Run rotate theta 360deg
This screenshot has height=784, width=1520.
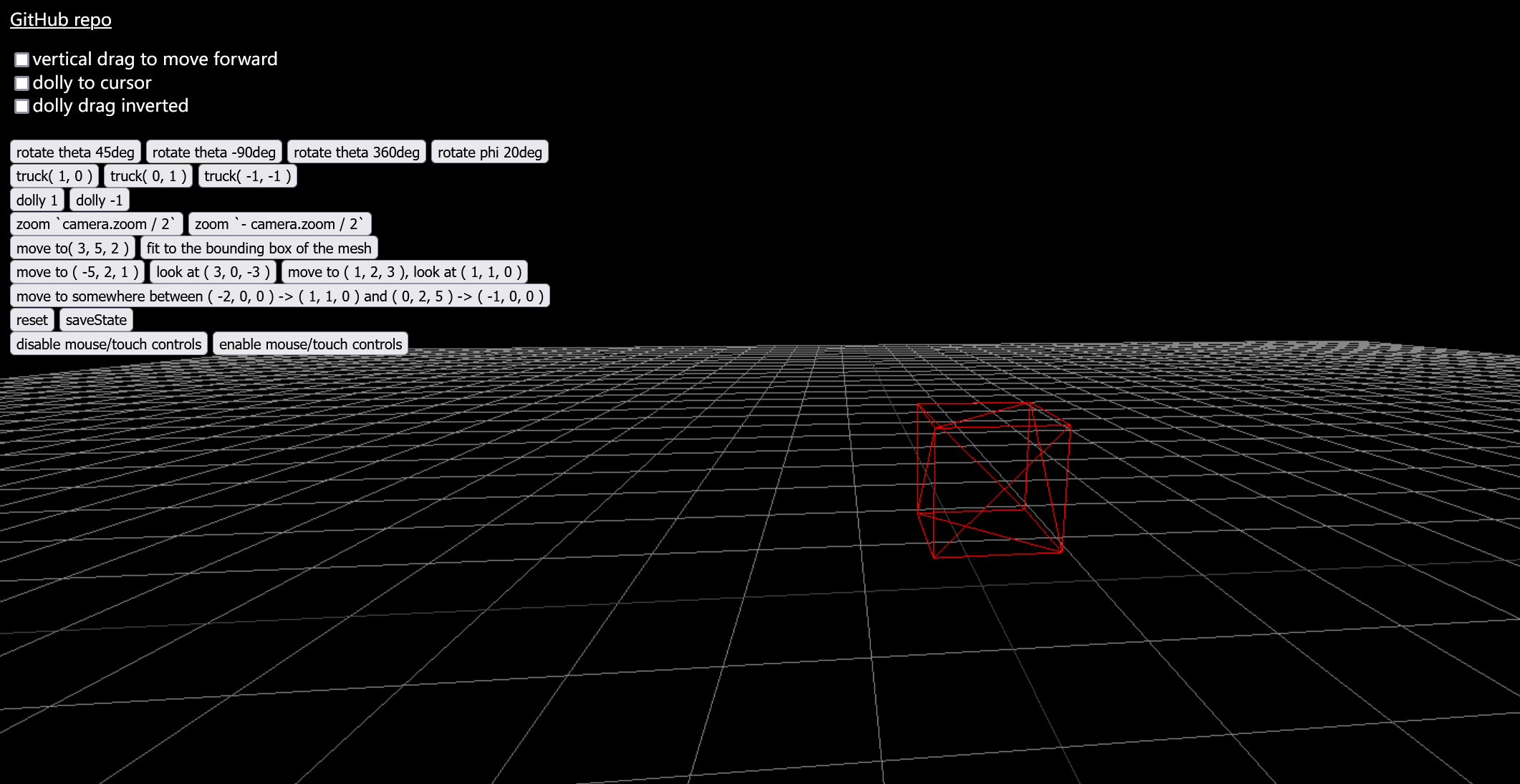tap(356, 152)
